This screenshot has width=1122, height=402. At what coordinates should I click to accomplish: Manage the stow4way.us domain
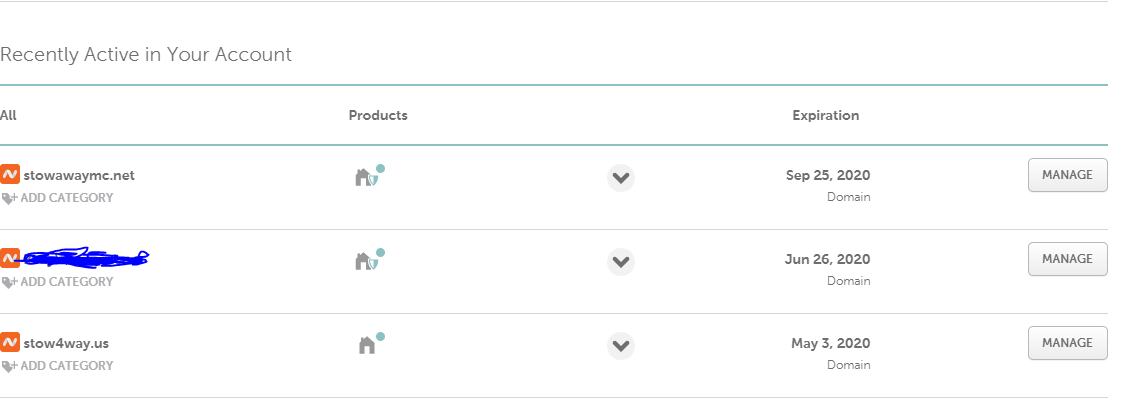(1068, 343)
